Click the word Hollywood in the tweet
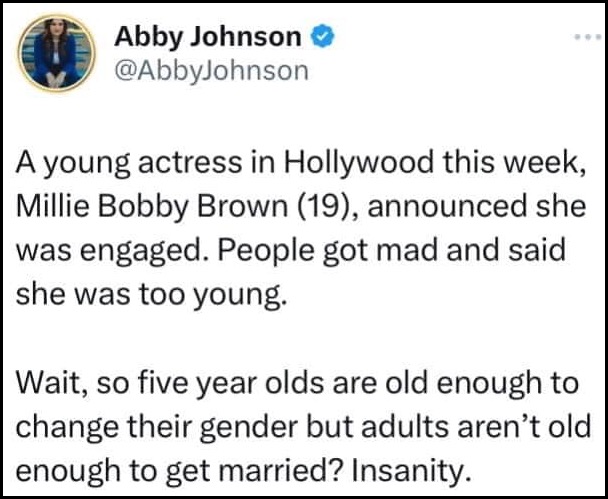The image size is (608, 499). [358, 163]
